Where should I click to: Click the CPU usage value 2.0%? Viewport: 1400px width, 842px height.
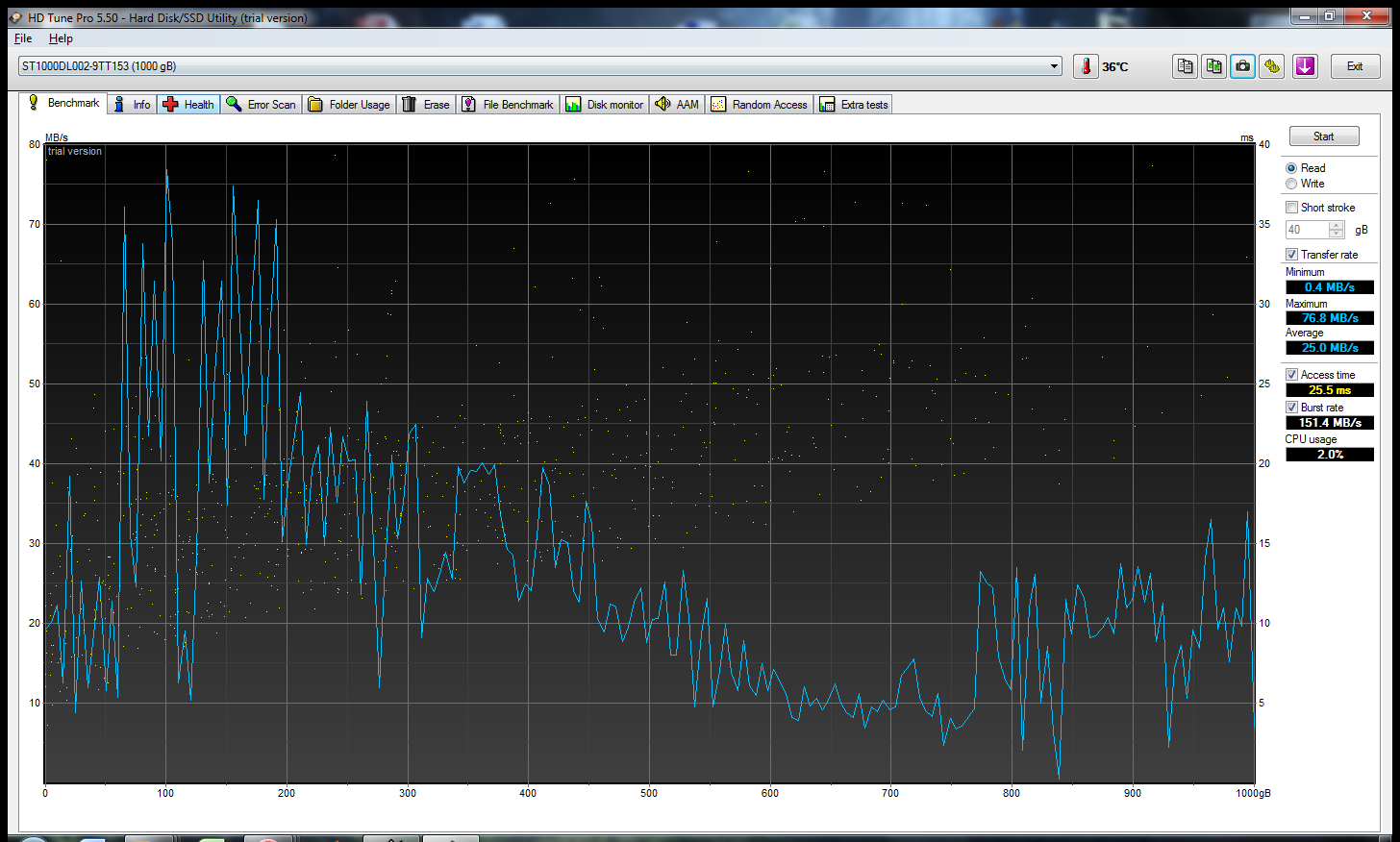pyautogui.click(x=1330, y=455)
